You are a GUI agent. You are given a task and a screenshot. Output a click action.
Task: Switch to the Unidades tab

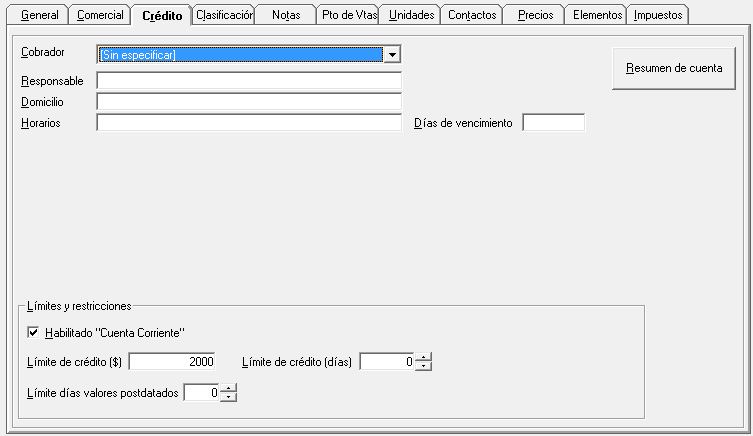411,15
